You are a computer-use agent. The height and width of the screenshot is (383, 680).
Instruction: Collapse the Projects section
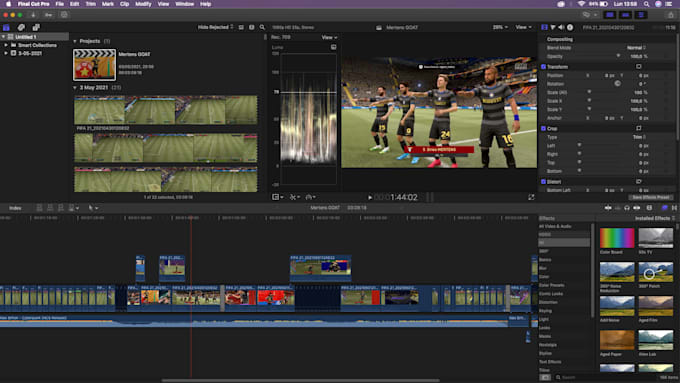75,41
